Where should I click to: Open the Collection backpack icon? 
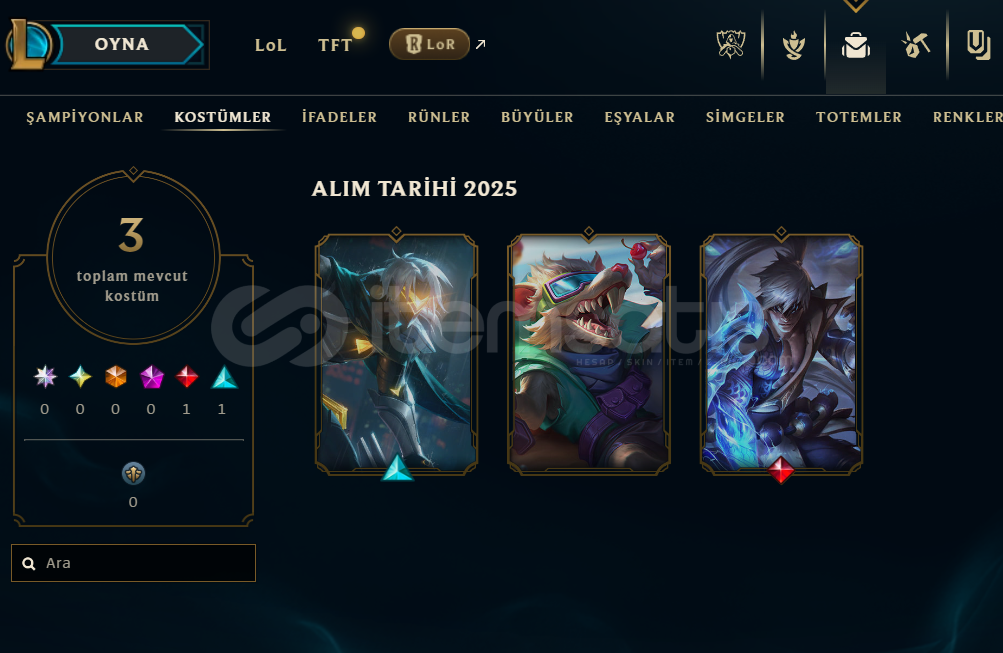pos(856,45)
